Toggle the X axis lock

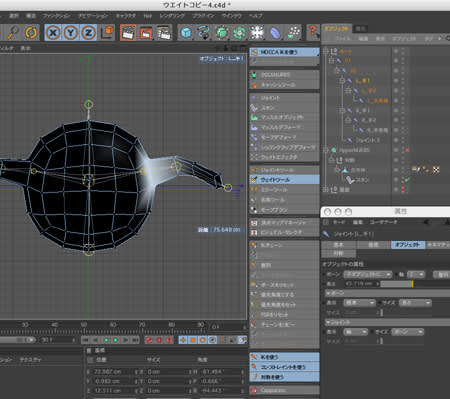click(x=53, y=33)
